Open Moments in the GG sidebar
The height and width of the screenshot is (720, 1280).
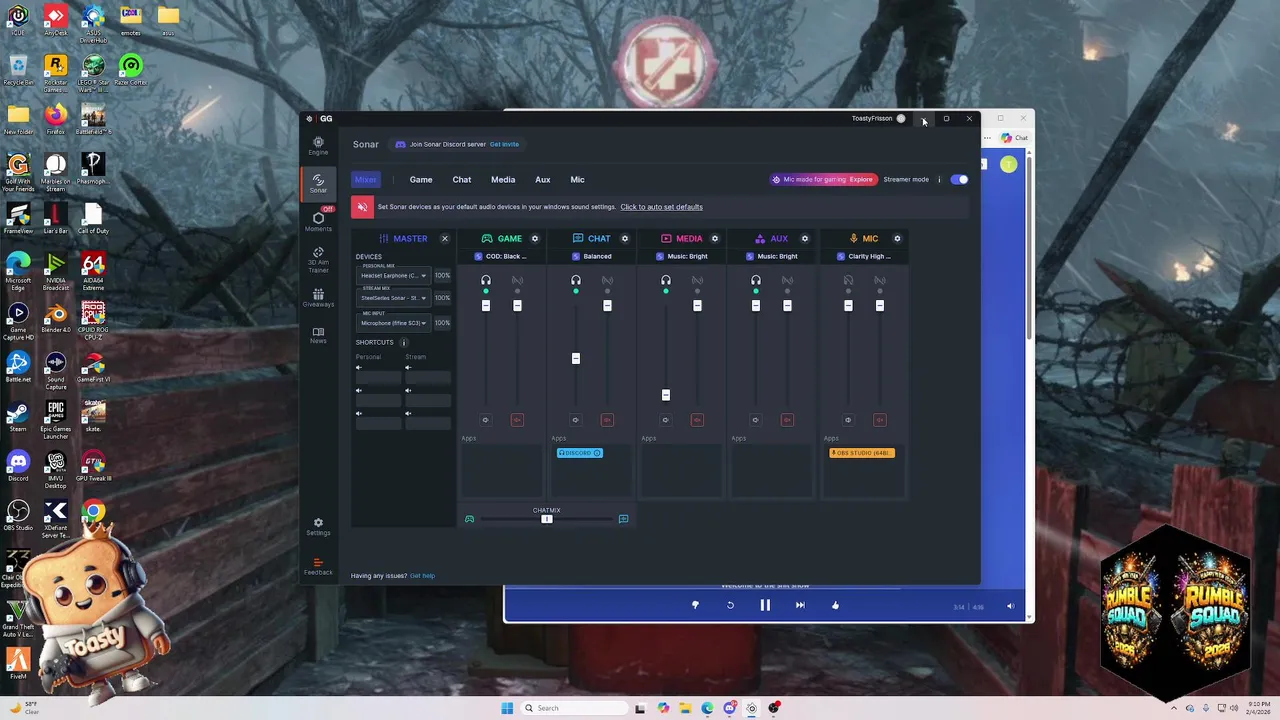[318, 221]
